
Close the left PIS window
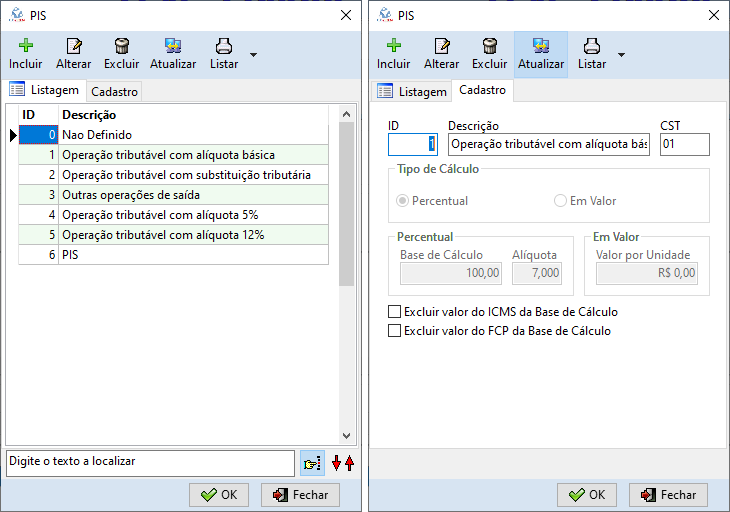[346, 15]
